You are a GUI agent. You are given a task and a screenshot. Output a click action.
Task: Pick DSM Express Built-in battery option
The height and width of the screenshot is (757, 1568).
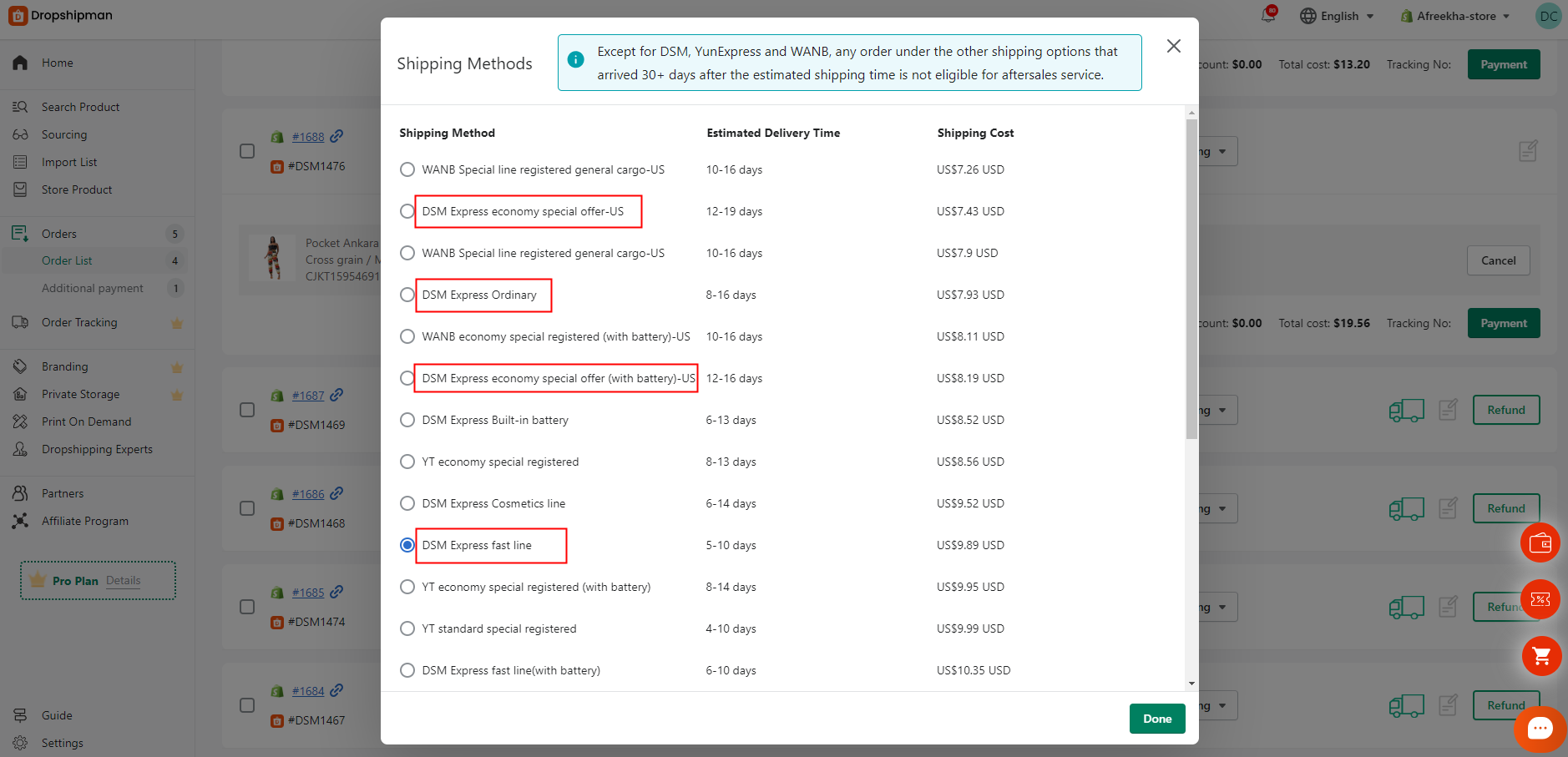pos(407,420)
